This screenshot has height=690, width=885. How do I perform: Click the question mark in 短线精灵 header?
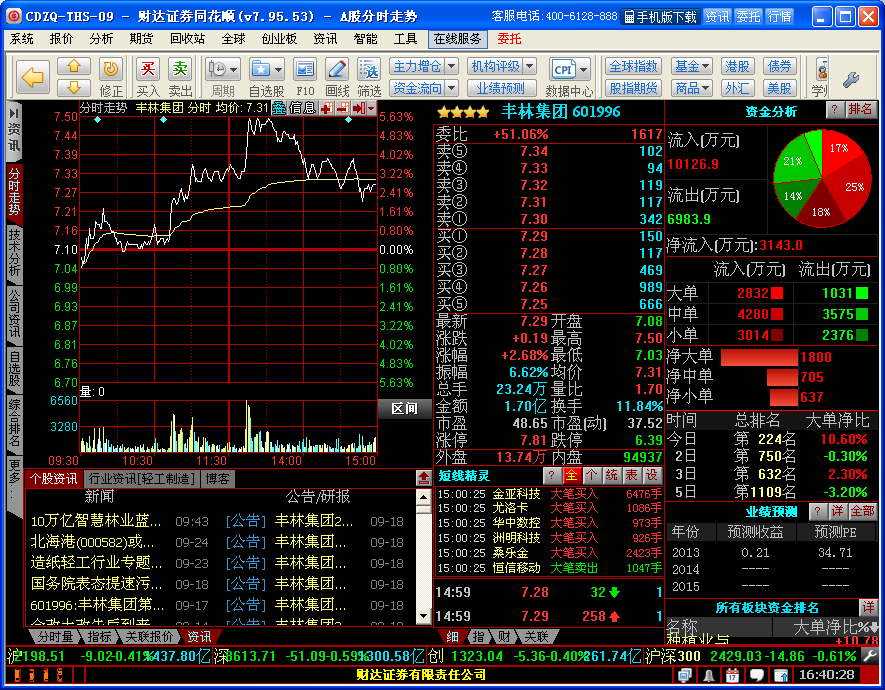(551, 475)
